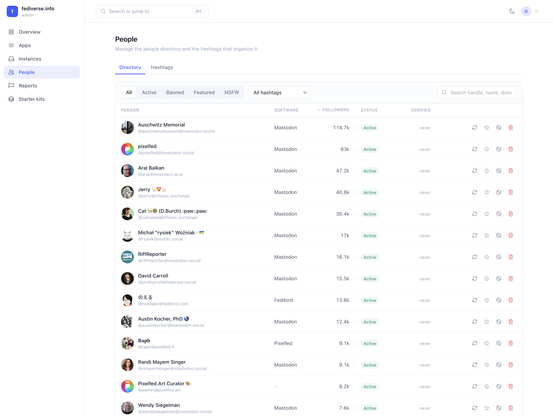Click Active status badge for pixelfed
Image resolution: width=553 pixels, height=417 pixels.
pos(370,149)
